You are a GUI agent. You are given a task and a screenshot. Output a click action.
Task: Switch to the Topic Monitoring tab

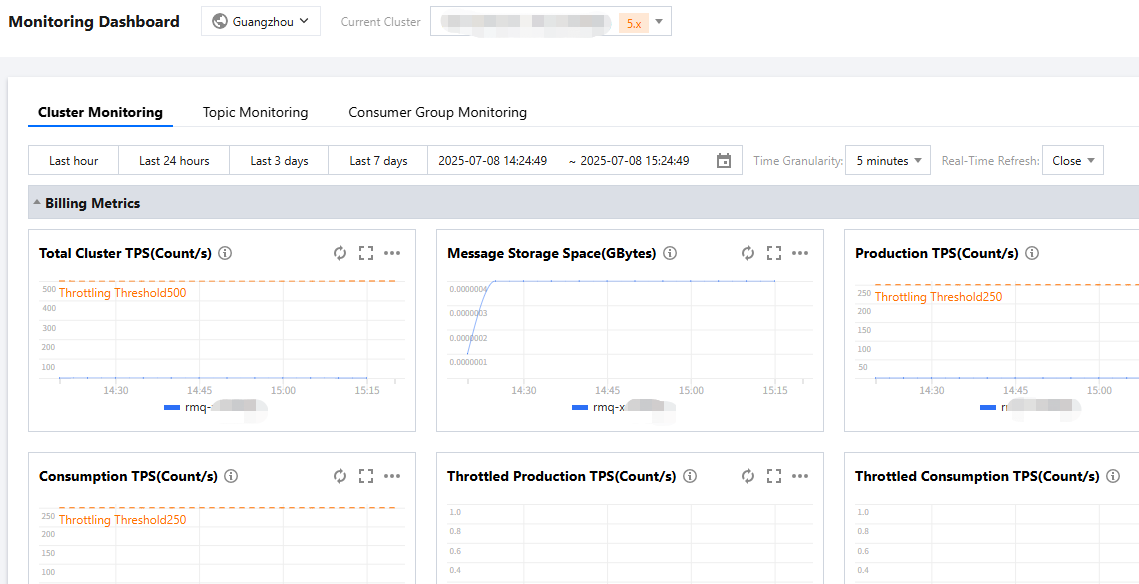tap(255, 113)
